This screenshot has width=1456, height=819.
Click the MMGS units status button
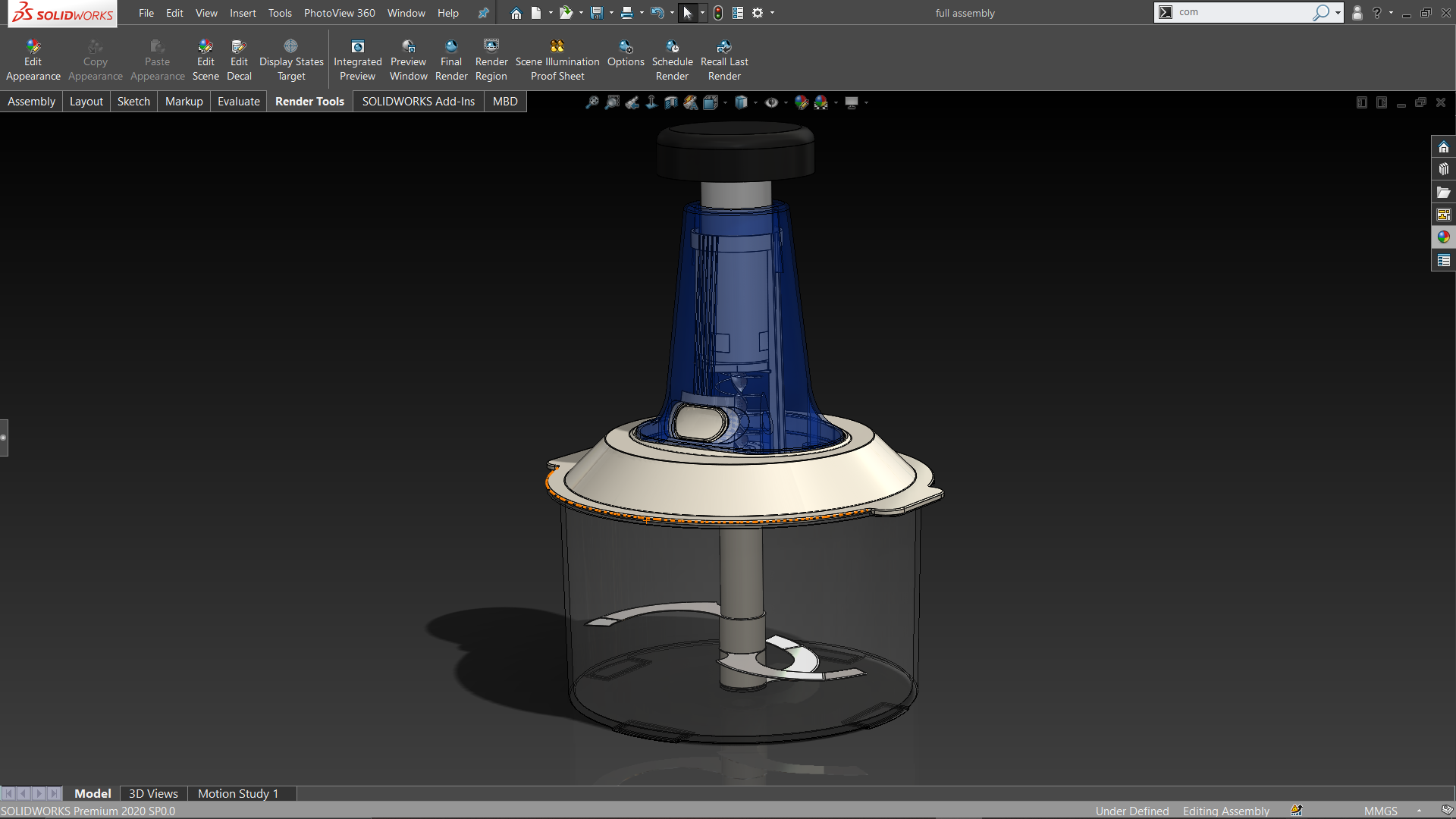pyautogui.click(x=1380, y=811)
